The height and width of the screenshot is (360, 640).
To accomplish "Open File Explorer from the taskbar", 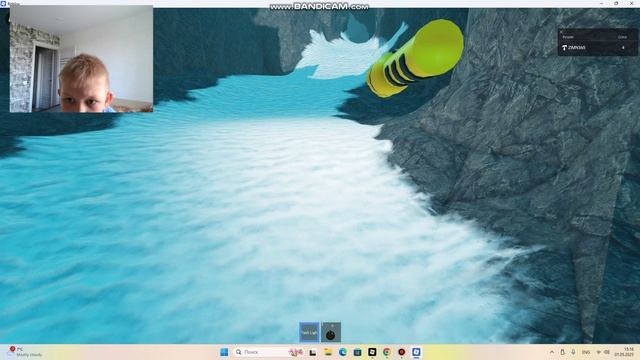I will [x=328, y=352].
